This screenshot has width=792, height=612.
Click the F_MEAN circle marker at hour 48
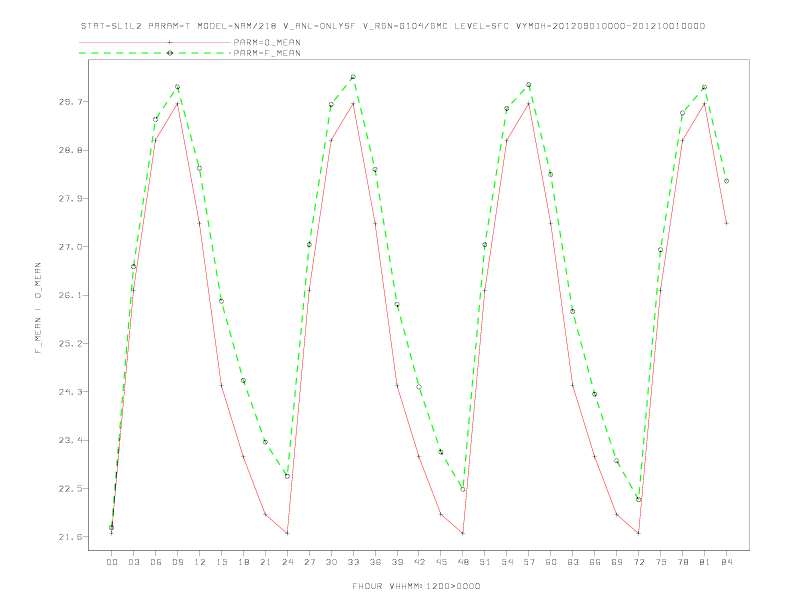(463, 489)
